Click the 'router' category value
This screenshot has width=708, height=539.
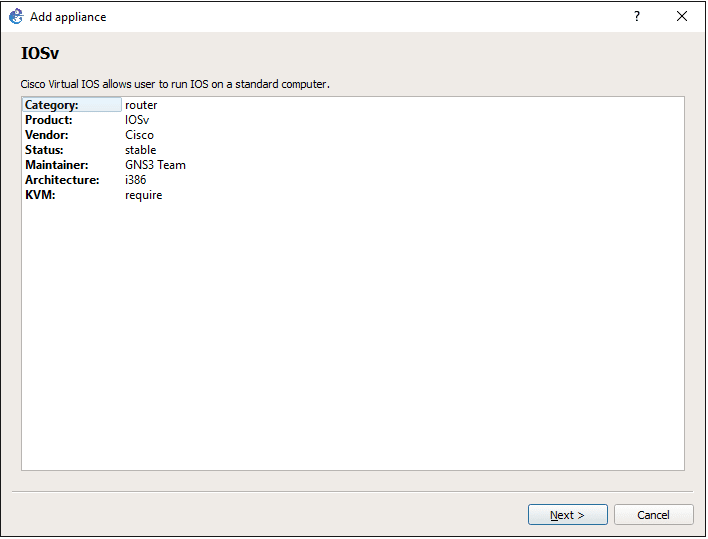tap(141, 105)
